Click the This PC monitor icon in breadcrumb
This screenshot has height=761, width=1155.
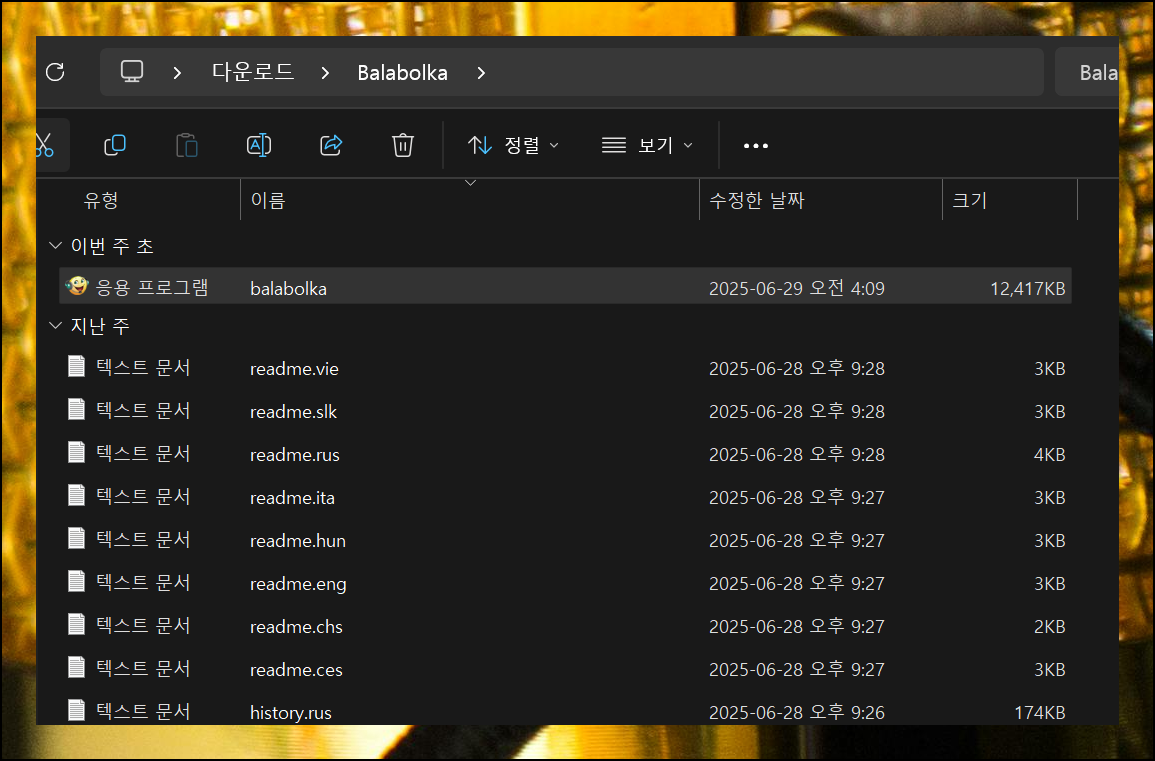132,71
